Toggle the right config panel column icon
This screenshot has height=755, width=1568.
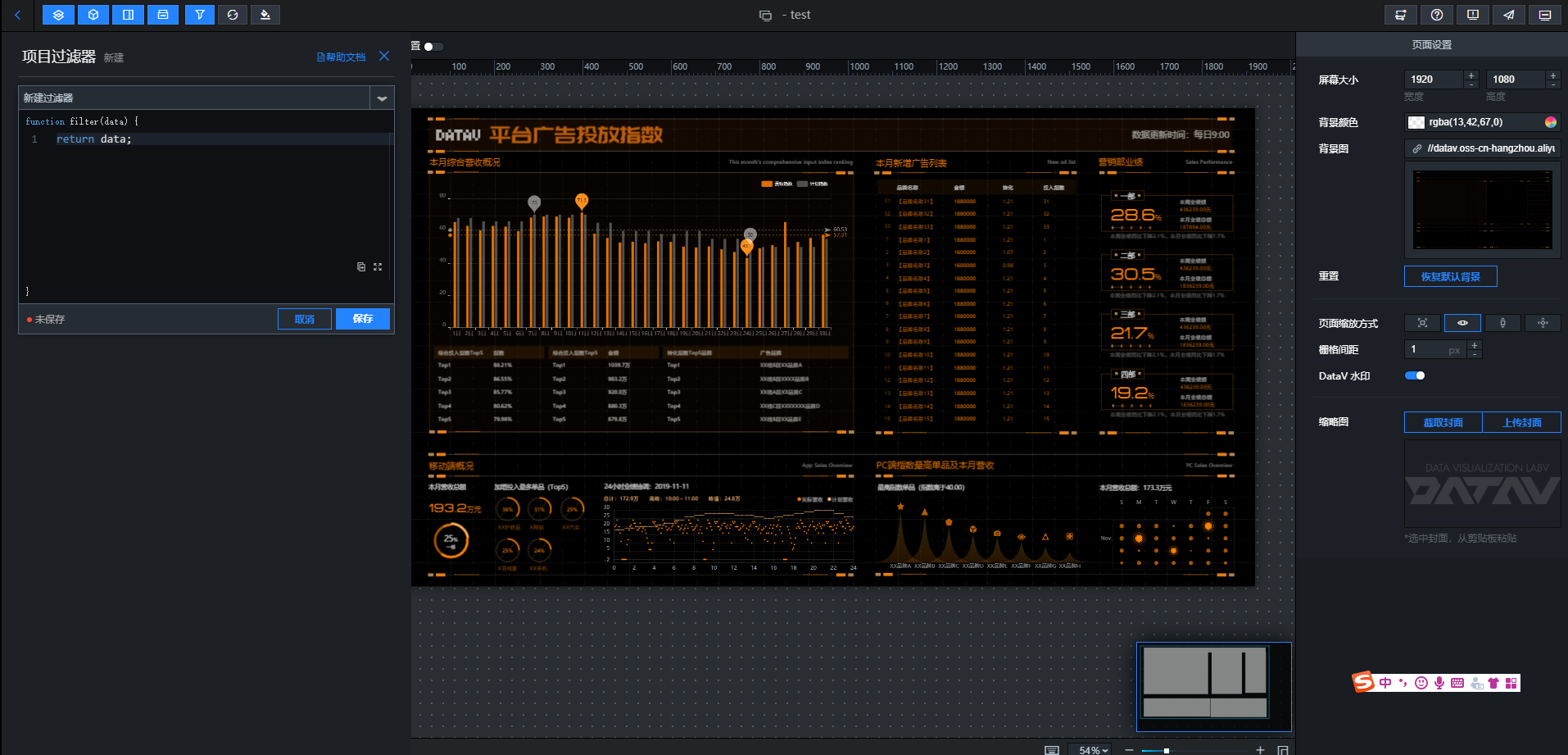tap(128, 15)
